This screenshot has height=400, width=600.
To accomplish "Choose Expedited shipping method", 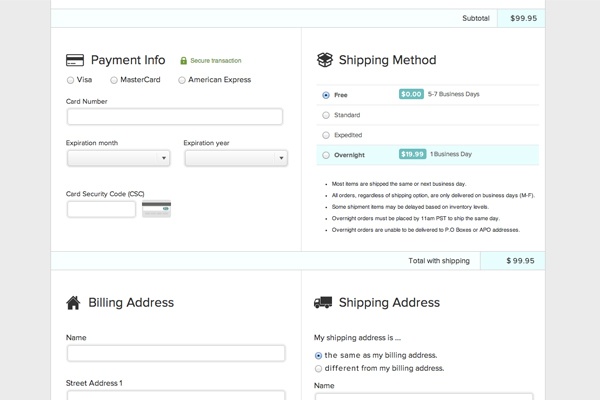I will (326, 135).
